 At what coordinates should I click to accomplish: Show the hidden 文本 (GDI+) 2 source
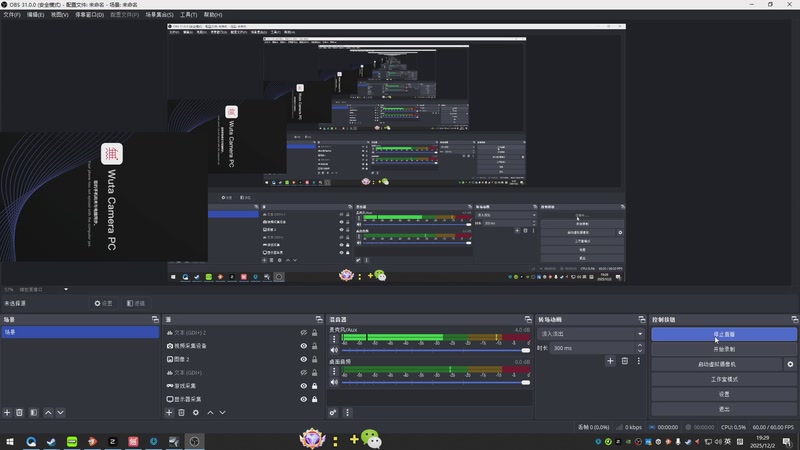pyautogui.click(x=304, y=333)
